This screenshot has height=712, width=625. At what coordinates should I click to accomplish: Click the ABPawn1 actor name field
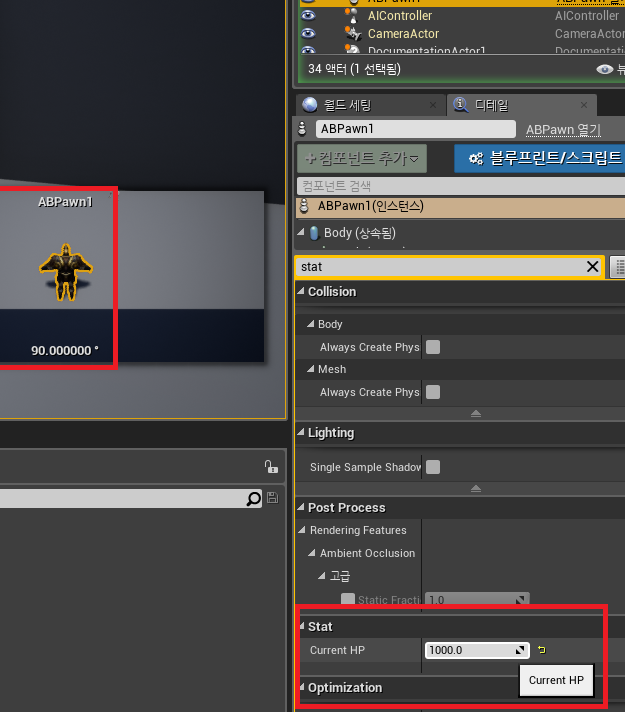point(416,129)
